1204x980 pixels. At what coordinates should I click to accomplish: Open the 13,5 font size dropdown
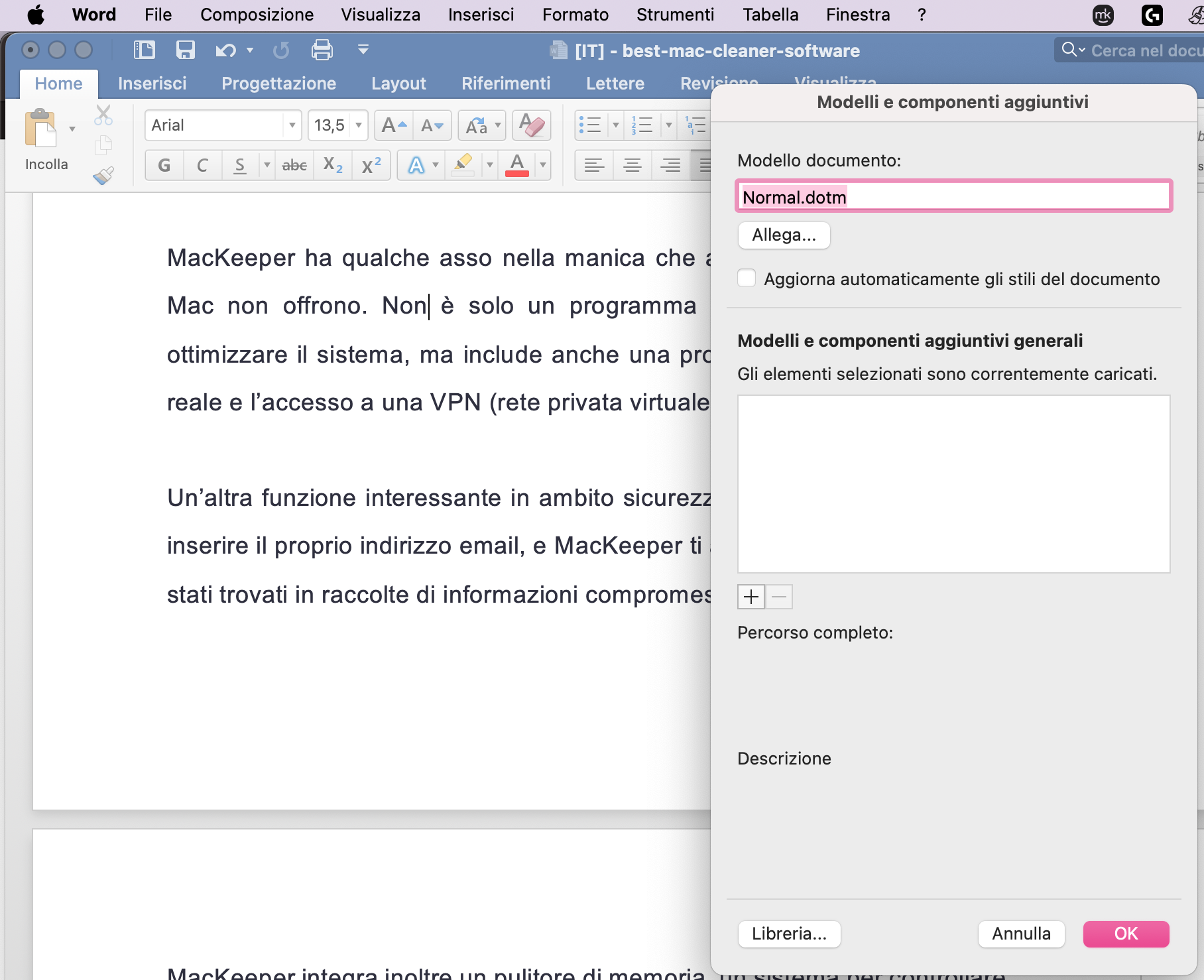tap(359, 125)
